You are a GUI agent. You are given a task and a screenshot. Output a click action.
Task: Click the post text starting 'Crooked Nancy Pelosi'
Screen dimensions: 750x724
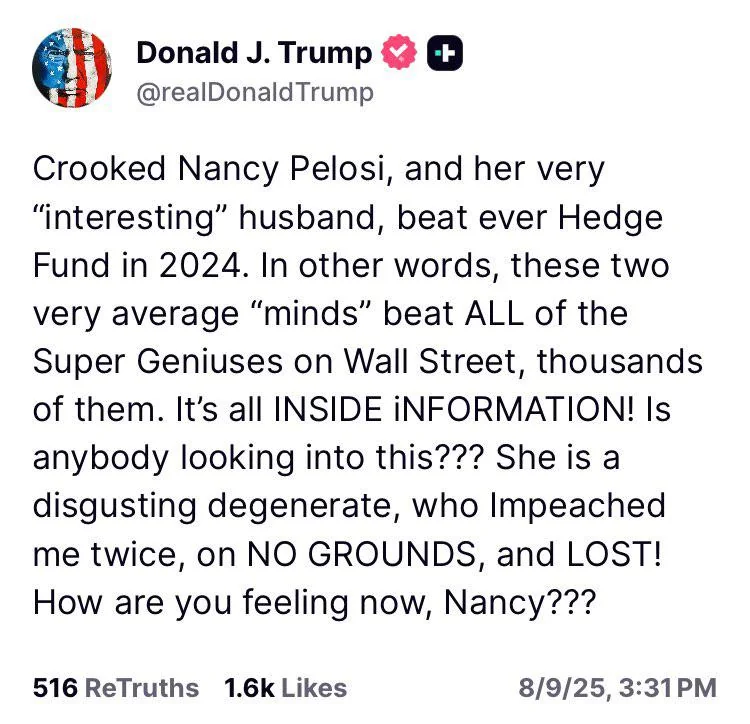(x=367, y=385)
